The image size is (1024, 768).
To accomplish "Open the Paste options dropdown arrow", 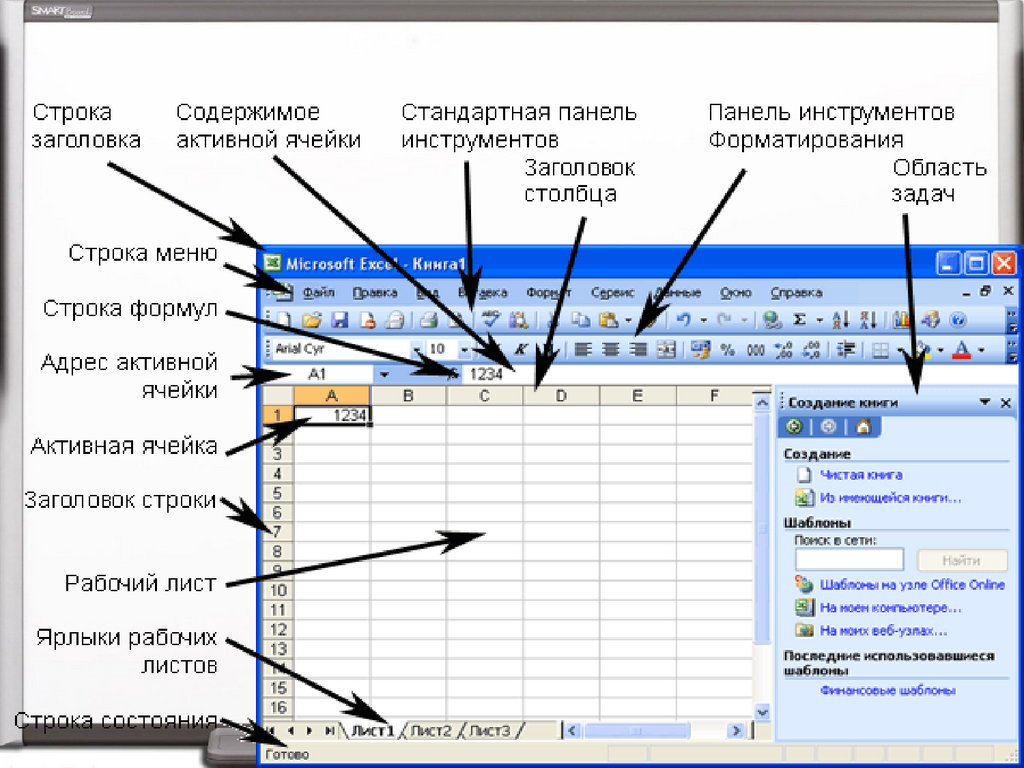I will pyautogui.click(x=628, y=320).
